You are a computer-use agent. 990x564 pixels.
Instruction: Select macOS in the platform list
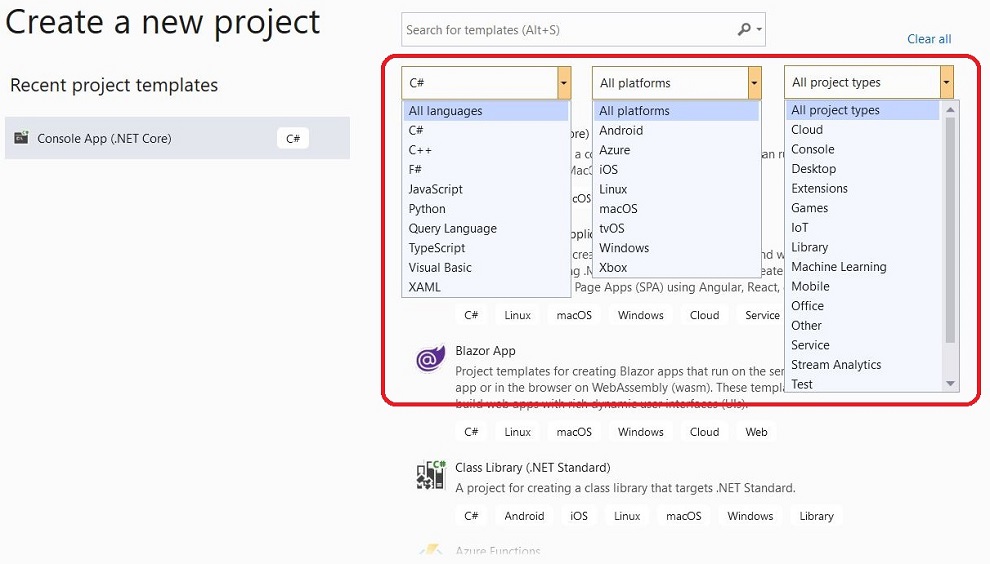(676, 208)
